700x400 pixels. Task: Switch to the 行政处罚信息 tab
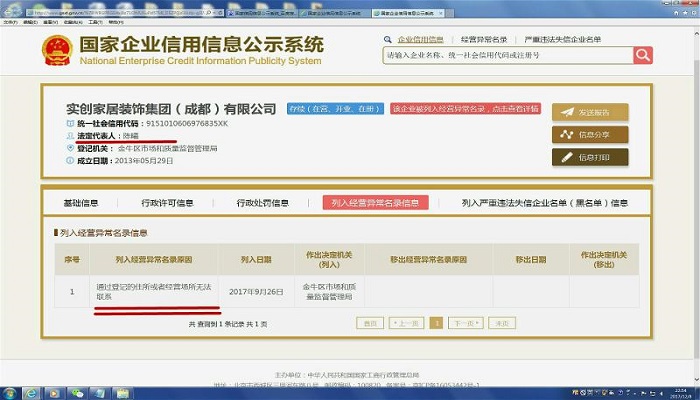coord(263,203)
